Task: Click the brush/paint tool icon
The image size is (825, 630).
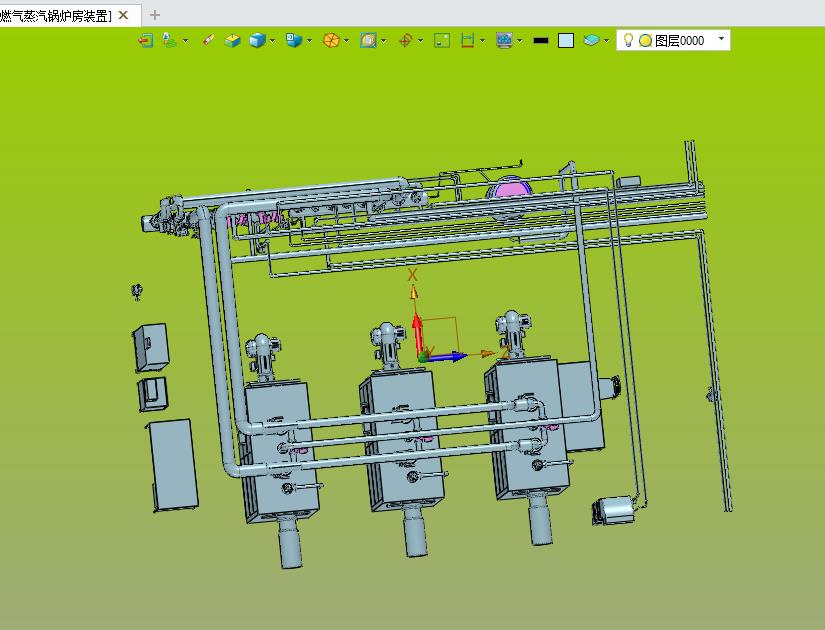Action: (208, 41)
